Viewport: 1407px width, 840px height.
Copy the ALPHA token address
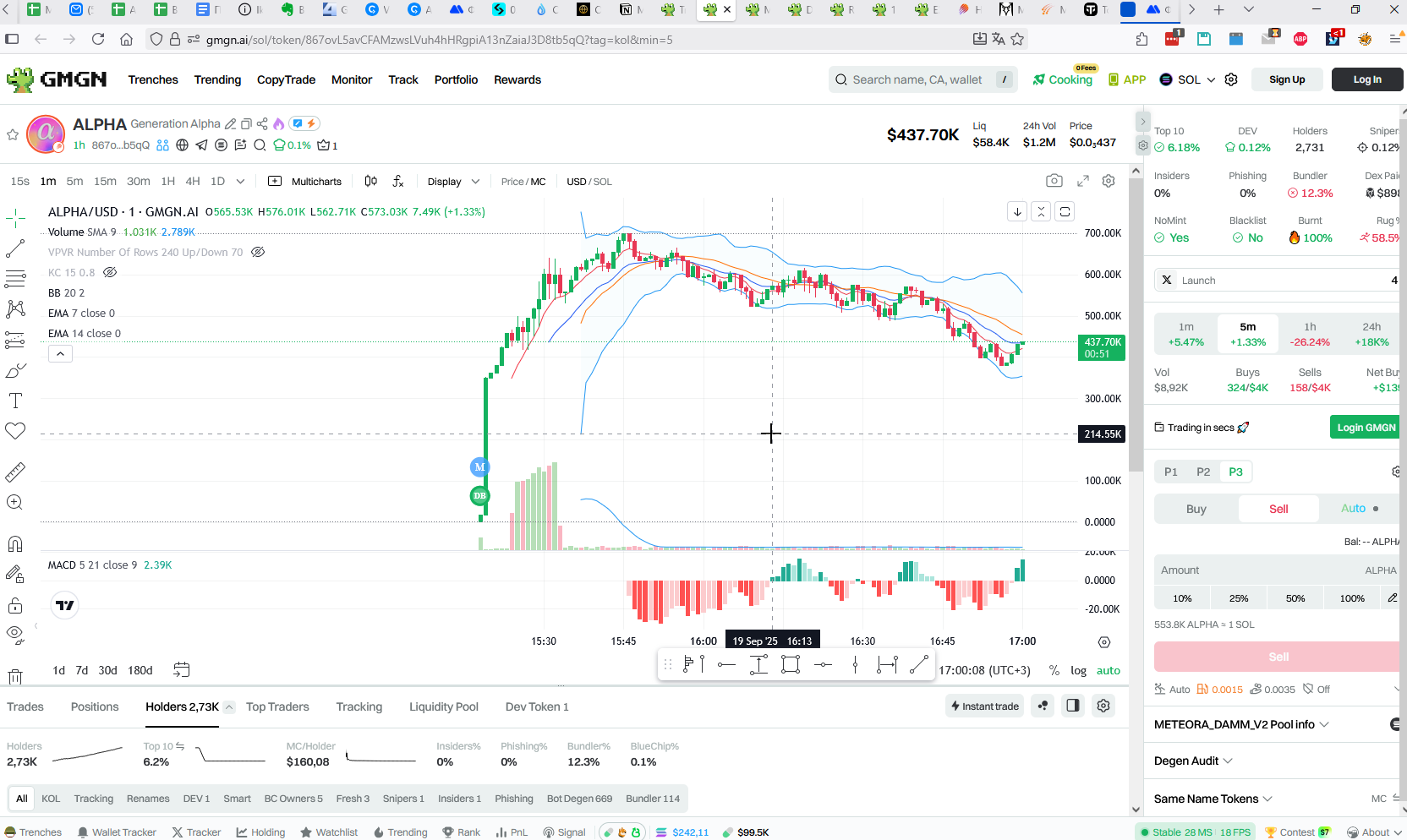tap(247, 123)
